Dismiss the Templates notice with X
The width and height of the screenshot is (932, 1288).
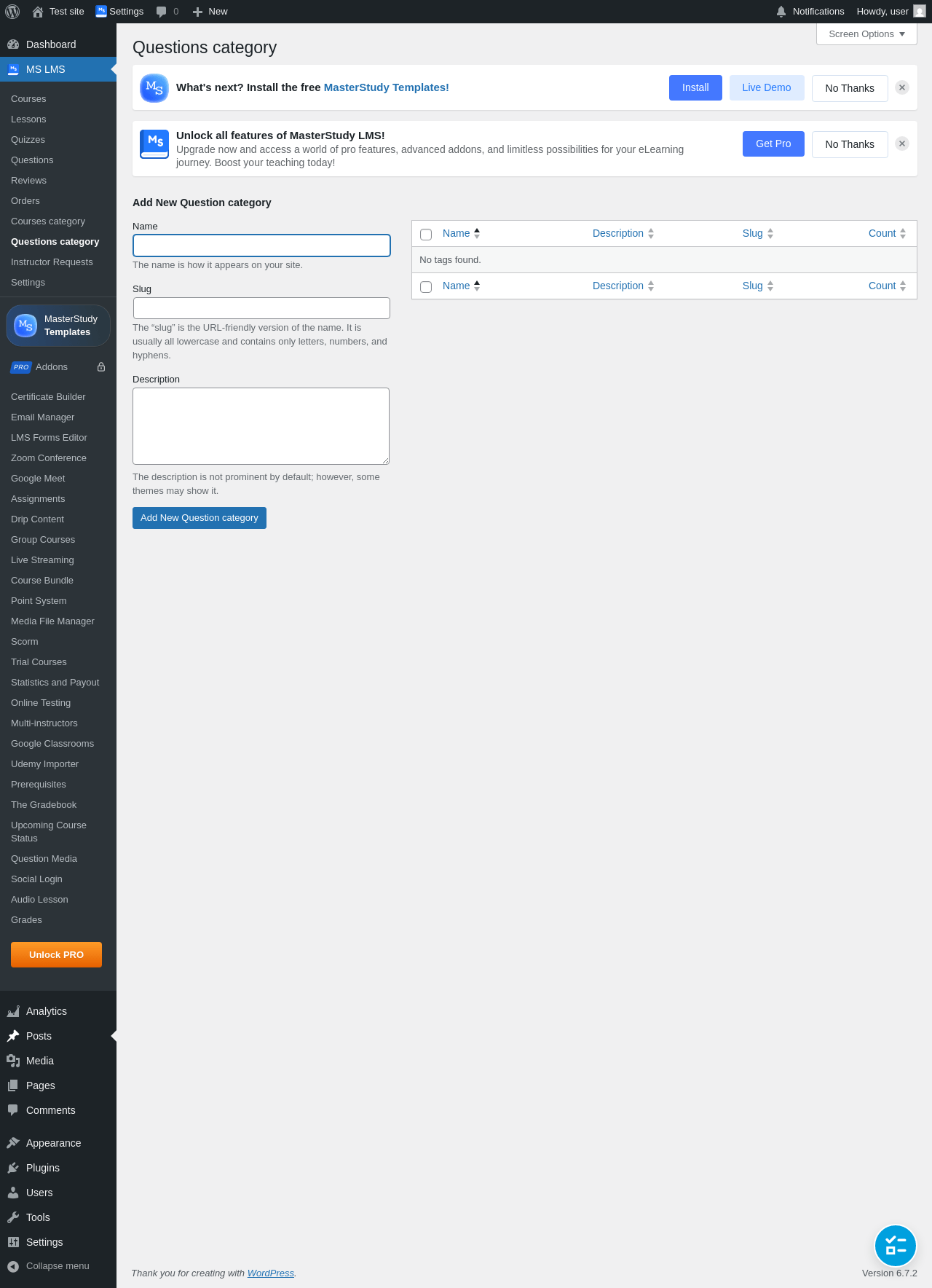(x=902, y=87)
